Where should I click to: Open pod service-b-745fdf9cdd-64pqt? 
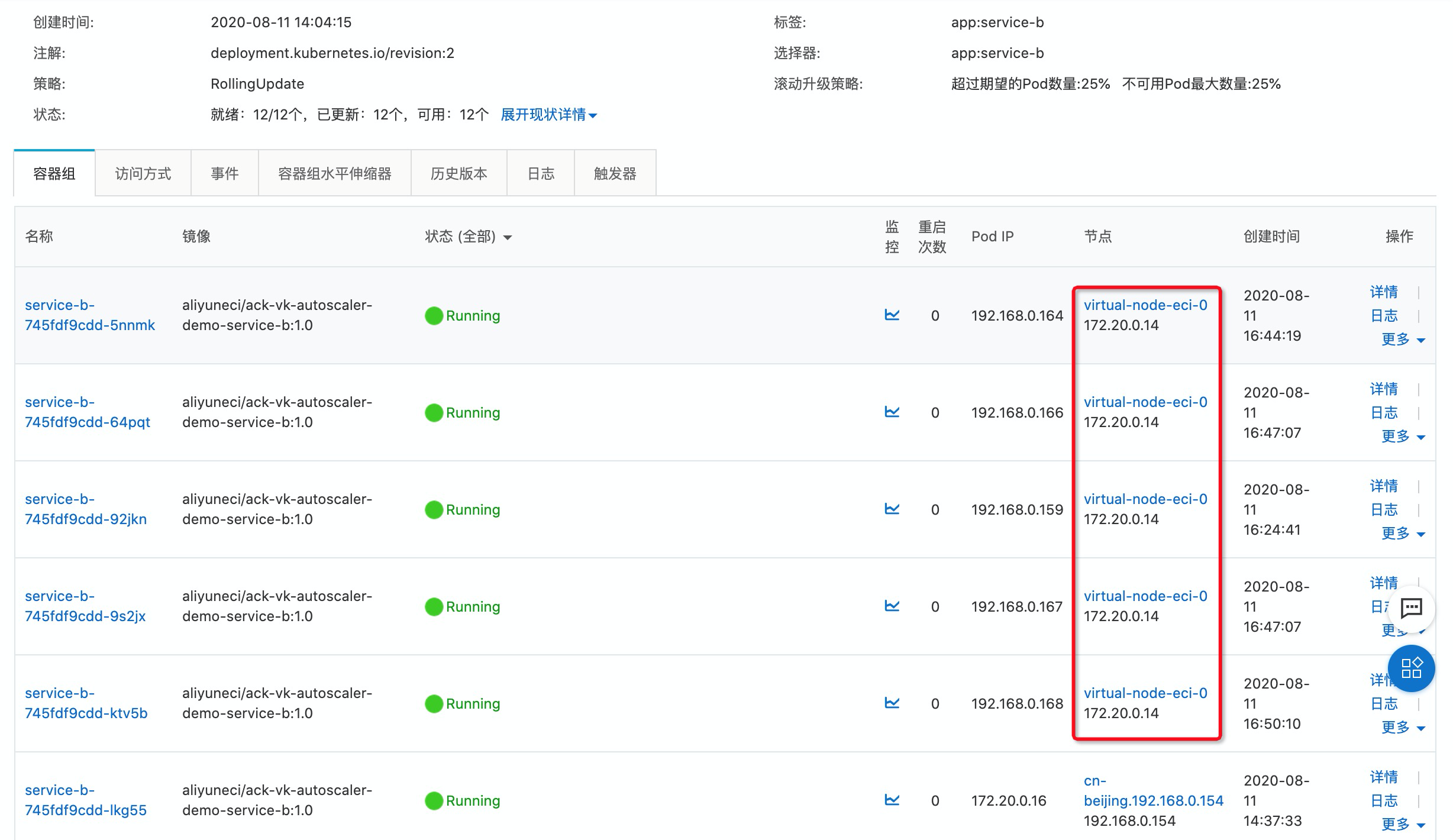[x=88, y=412]
